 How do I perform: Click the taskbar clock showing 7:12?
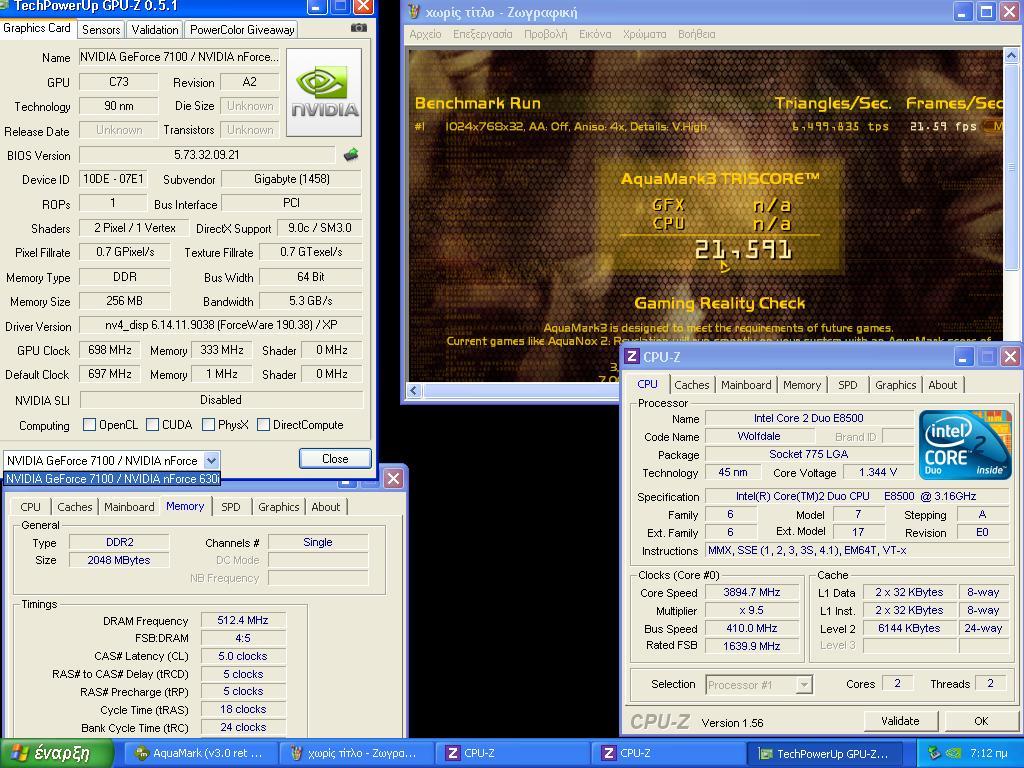[x=988, y=753]
